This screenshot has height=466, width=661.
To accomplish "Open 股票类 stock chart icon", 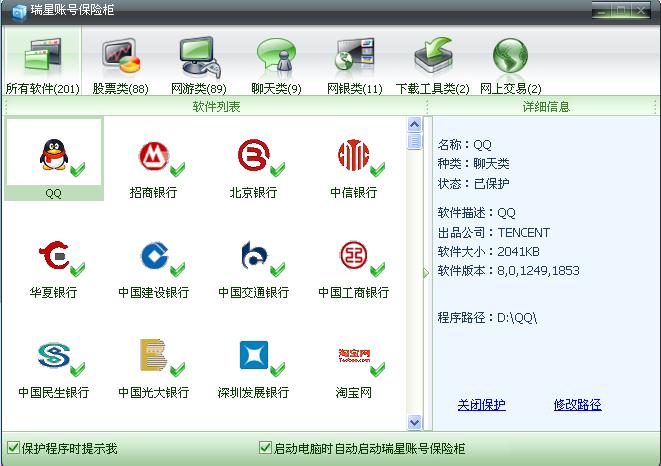I will tap(121, 55).
